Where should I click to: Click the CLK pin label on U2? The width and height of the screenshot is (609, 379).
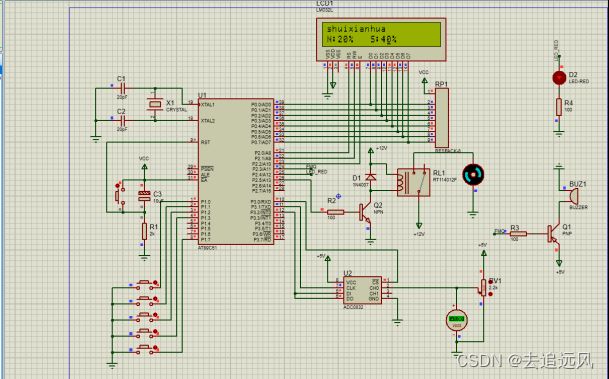point(351,289)
